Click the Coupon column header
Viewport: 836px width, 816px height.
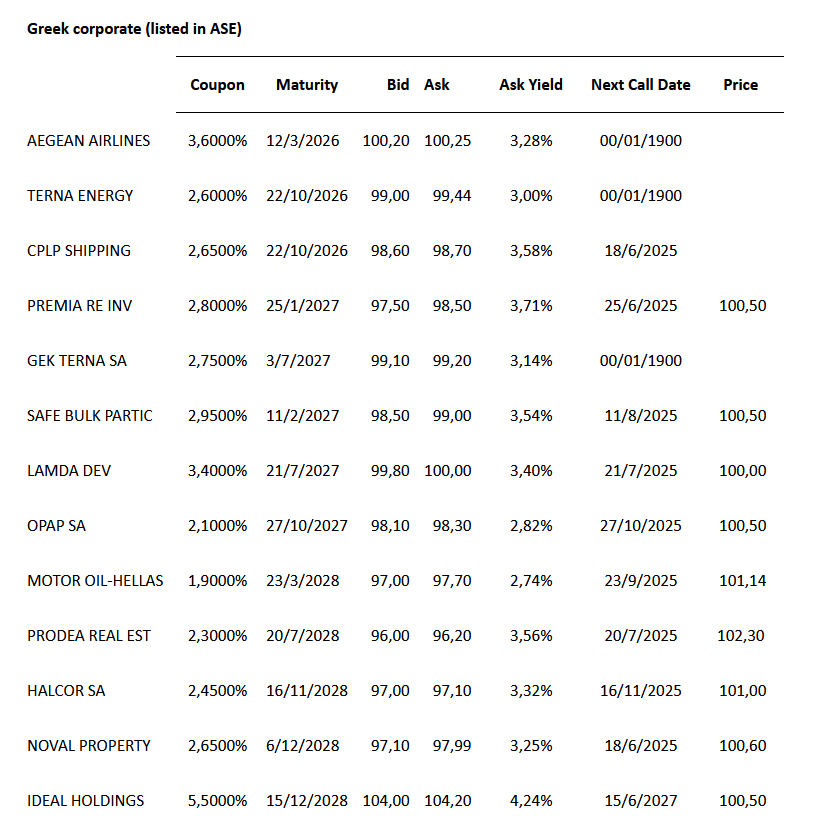tap(217, 85)
